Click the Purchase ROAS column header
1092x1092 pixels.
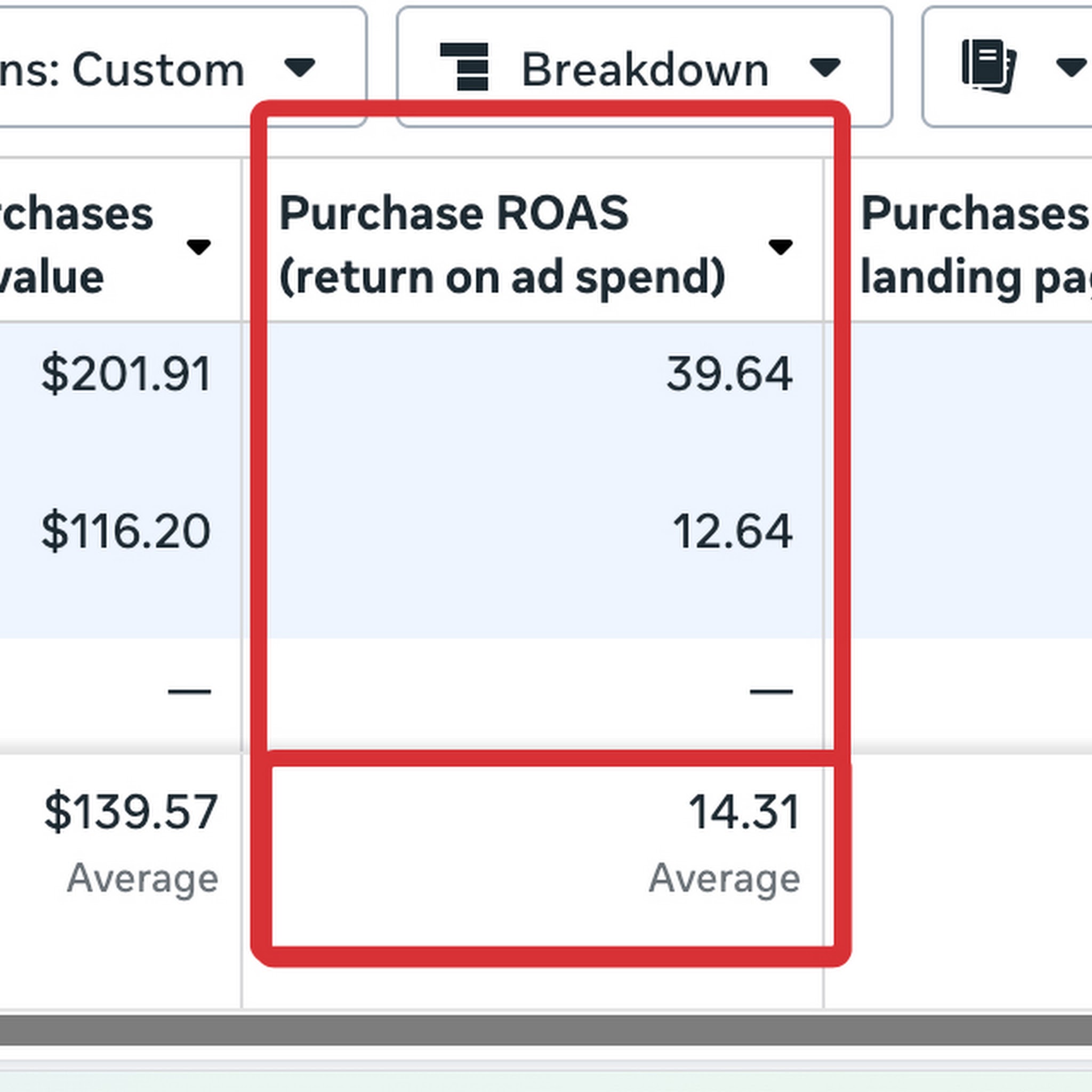click(502, 244)
